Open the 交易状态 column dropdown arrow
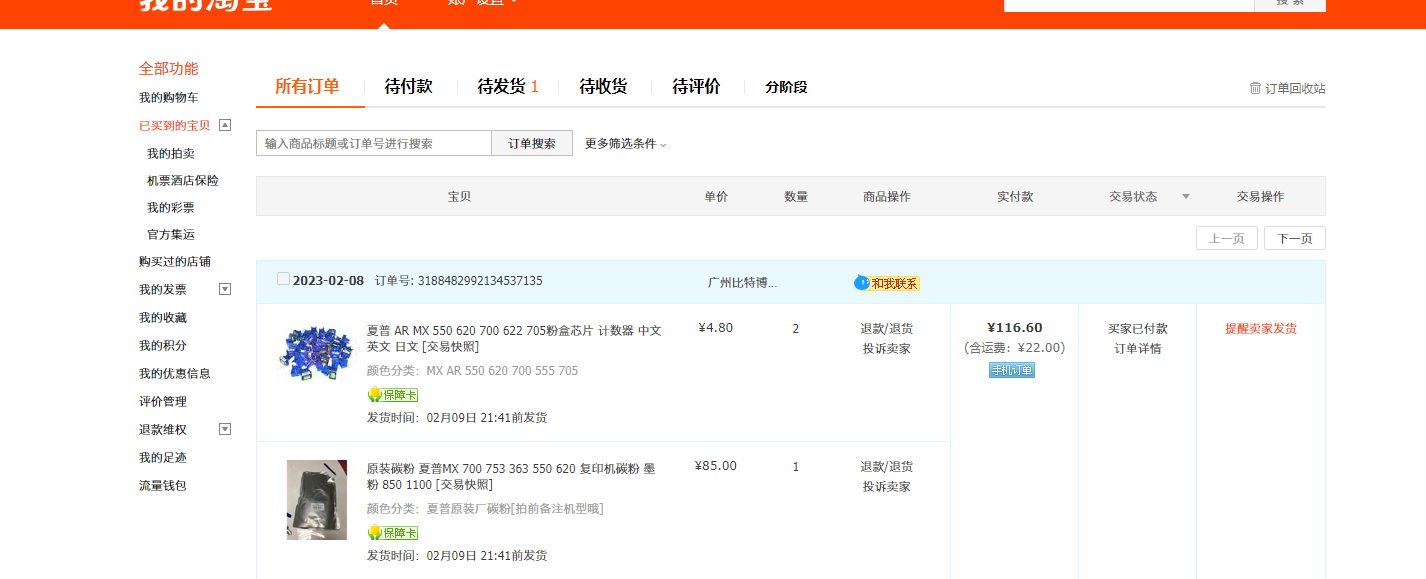This screenshot has height=579, width=1426. [1186, 196]
